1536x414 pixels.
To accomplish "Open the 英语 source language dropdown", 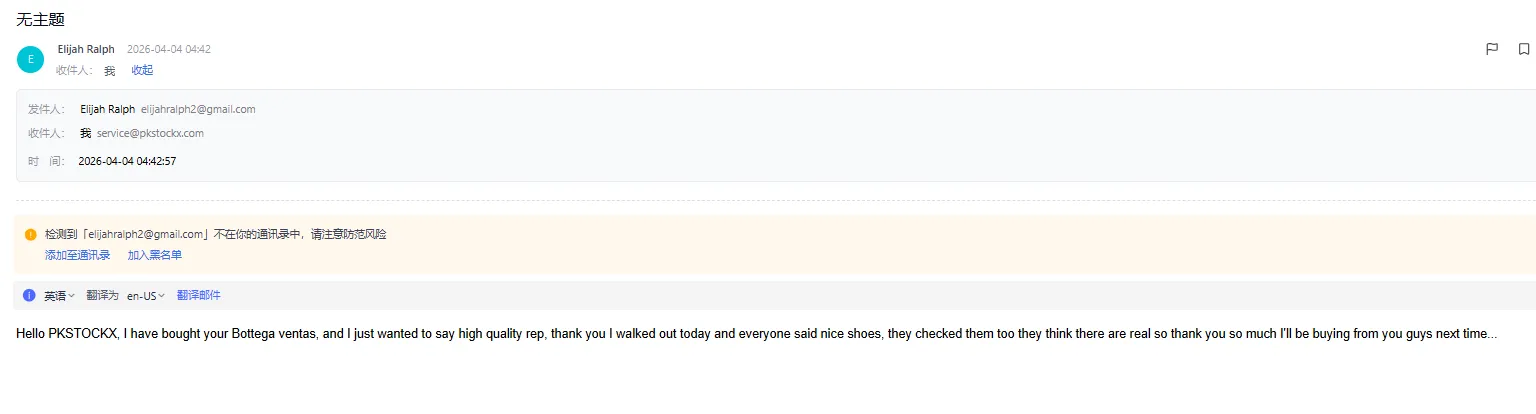I will (59, 296).
